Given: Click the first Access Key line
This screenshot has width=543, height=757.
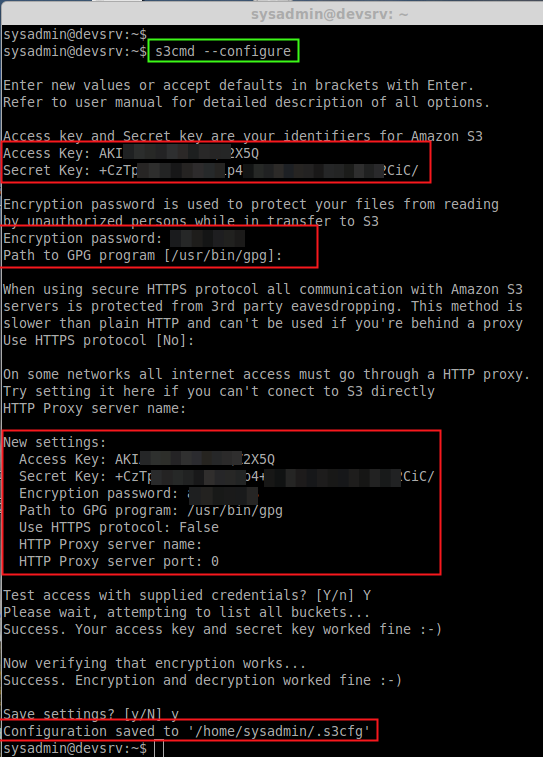Looking at the screenshot, I should point(131,154).
